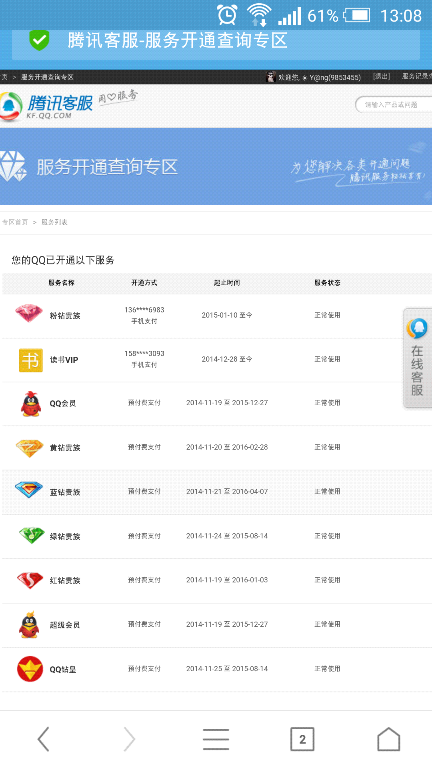Click date range 2014-11-19 至 2016-01-03
The width and height of the screenshot is (432, 768).
pyautogui.click(x=227, y=580)
